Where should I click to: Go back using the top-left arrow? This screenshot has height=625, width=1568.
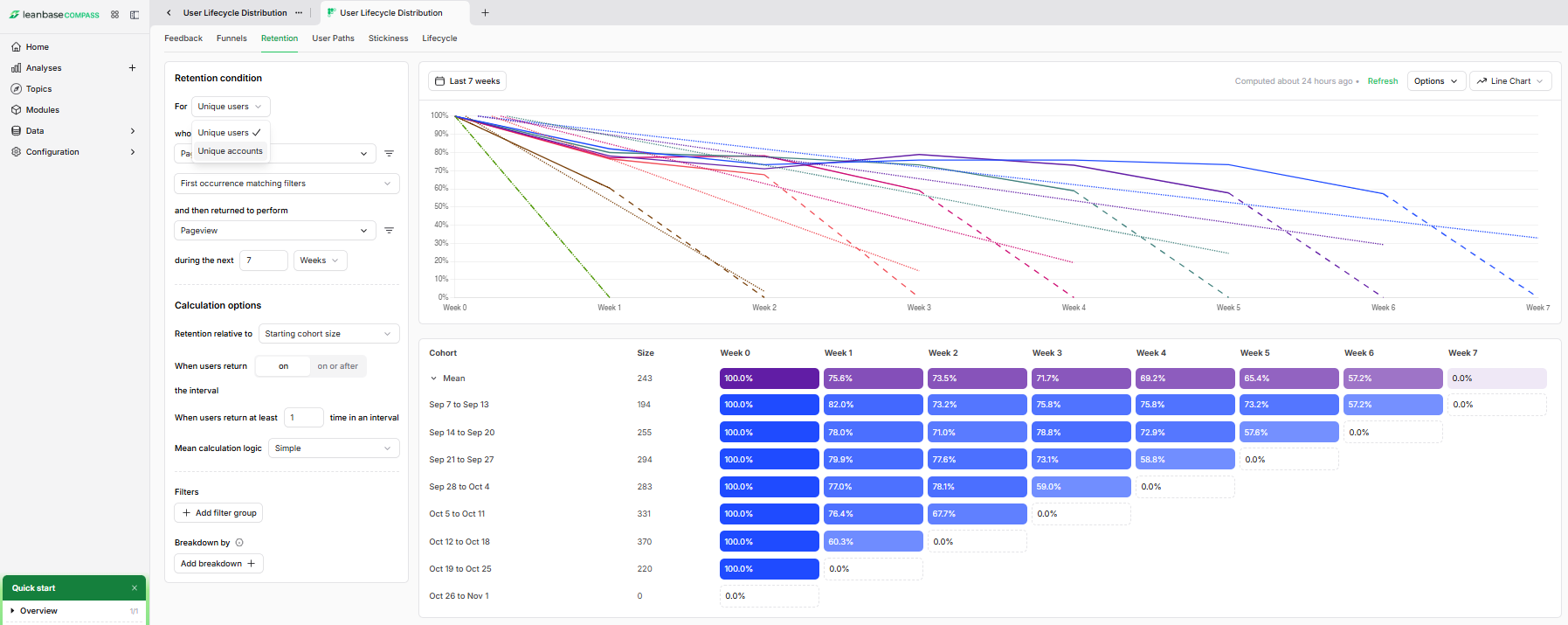169,13
